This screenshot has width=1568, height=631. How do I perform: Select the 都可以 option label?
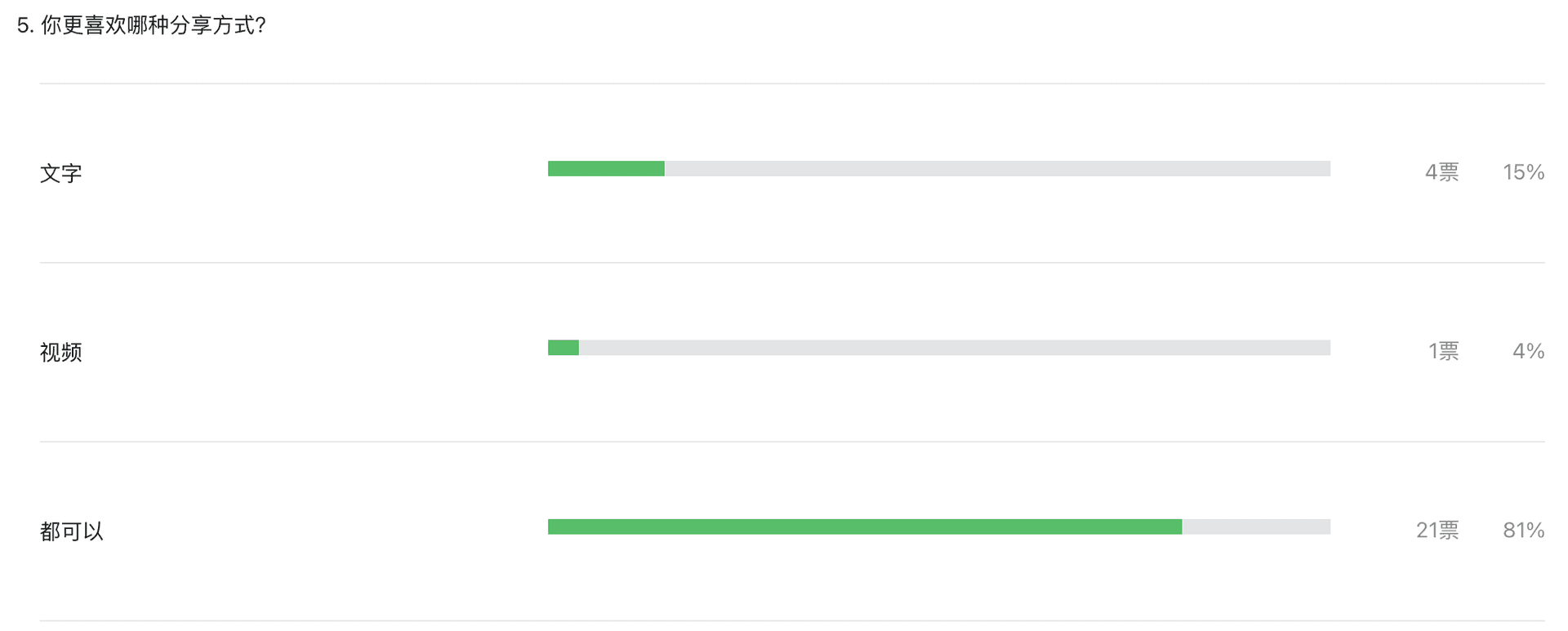tap(72, 531)
